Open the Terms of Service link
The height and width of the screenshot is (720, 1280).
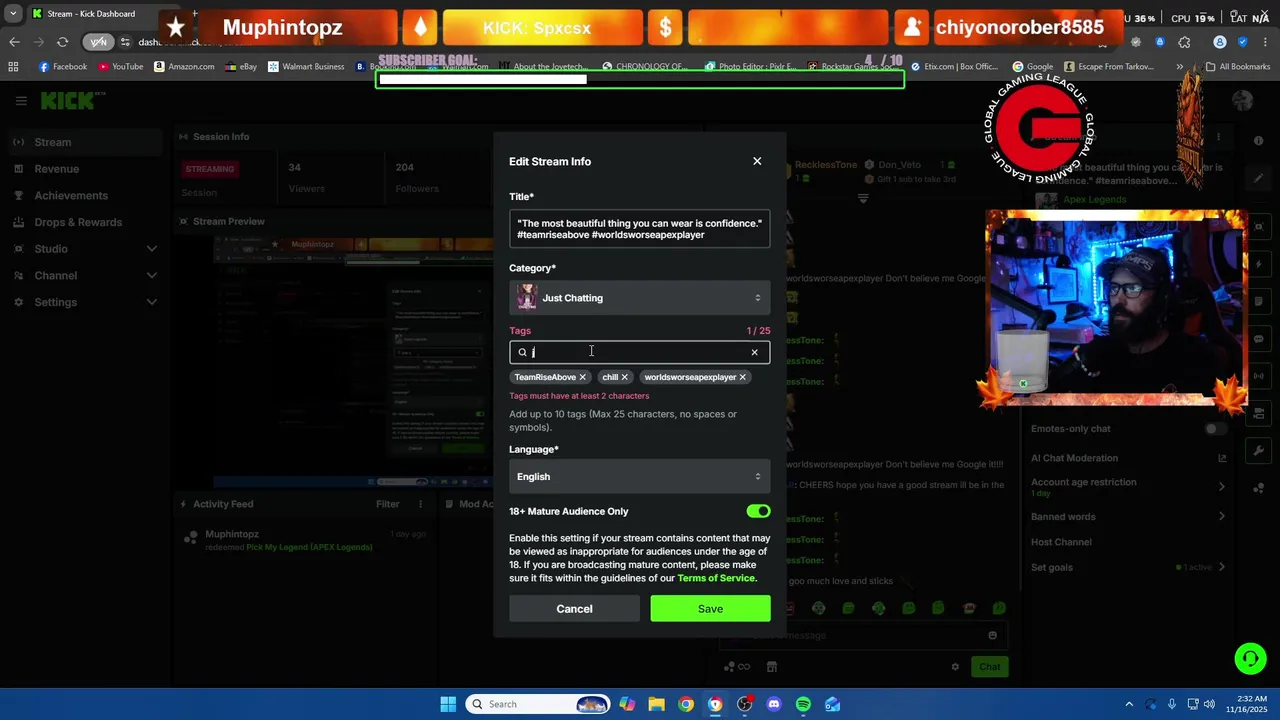pyautogui.click(x=716, y=578)
